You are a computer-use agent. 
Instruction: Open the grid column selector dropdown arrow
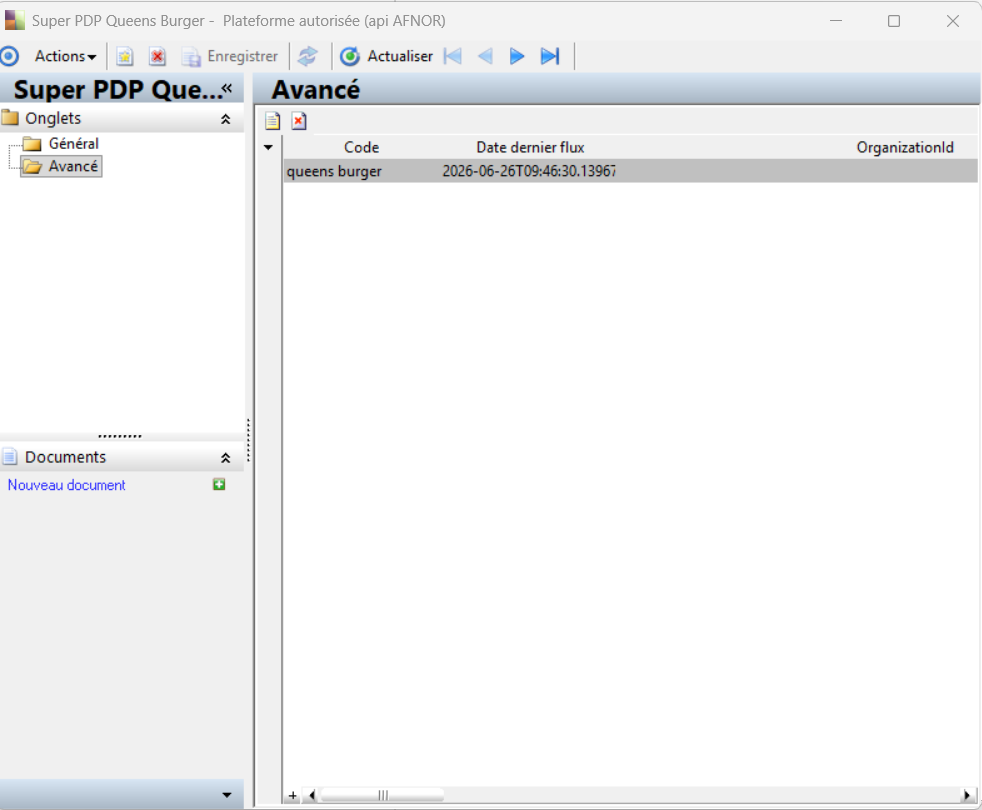268,148
